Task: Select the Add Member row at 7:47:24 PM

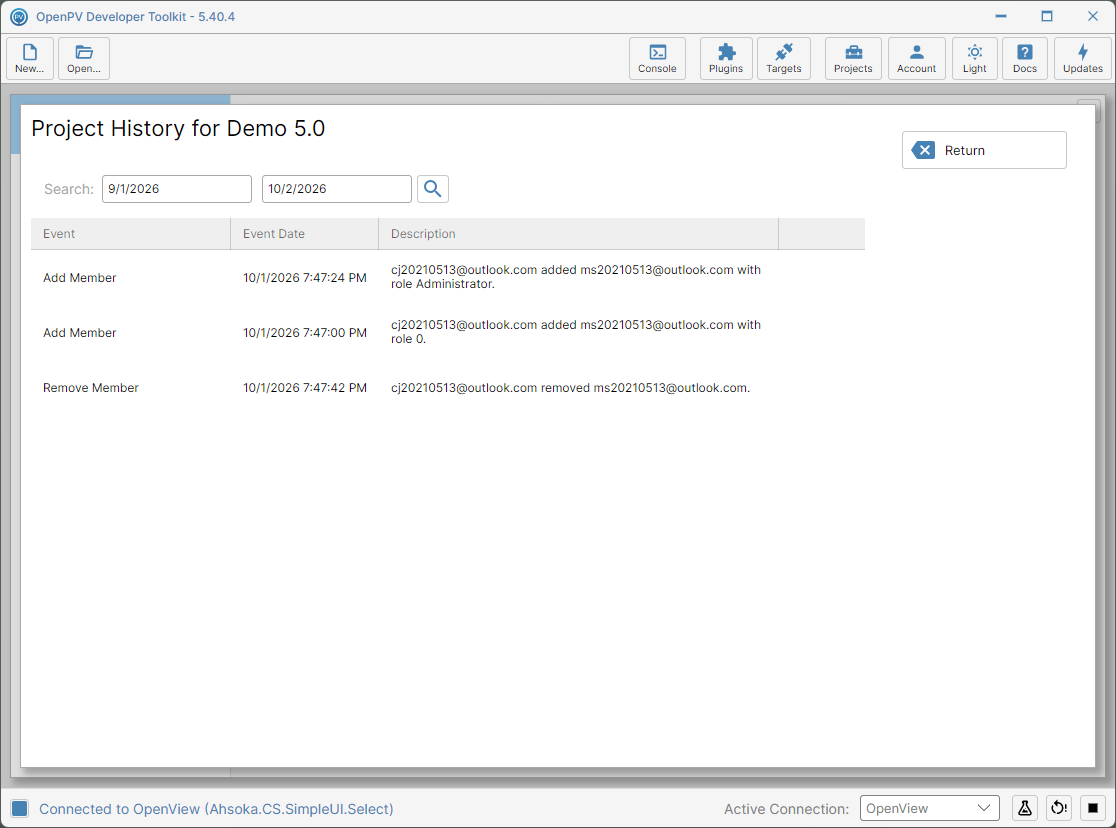Action: pyautogui.click(x=448, y=278)
